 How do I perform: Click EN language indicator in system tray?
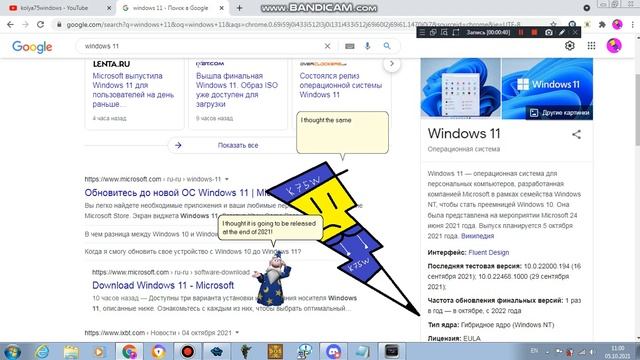[534, 351]
